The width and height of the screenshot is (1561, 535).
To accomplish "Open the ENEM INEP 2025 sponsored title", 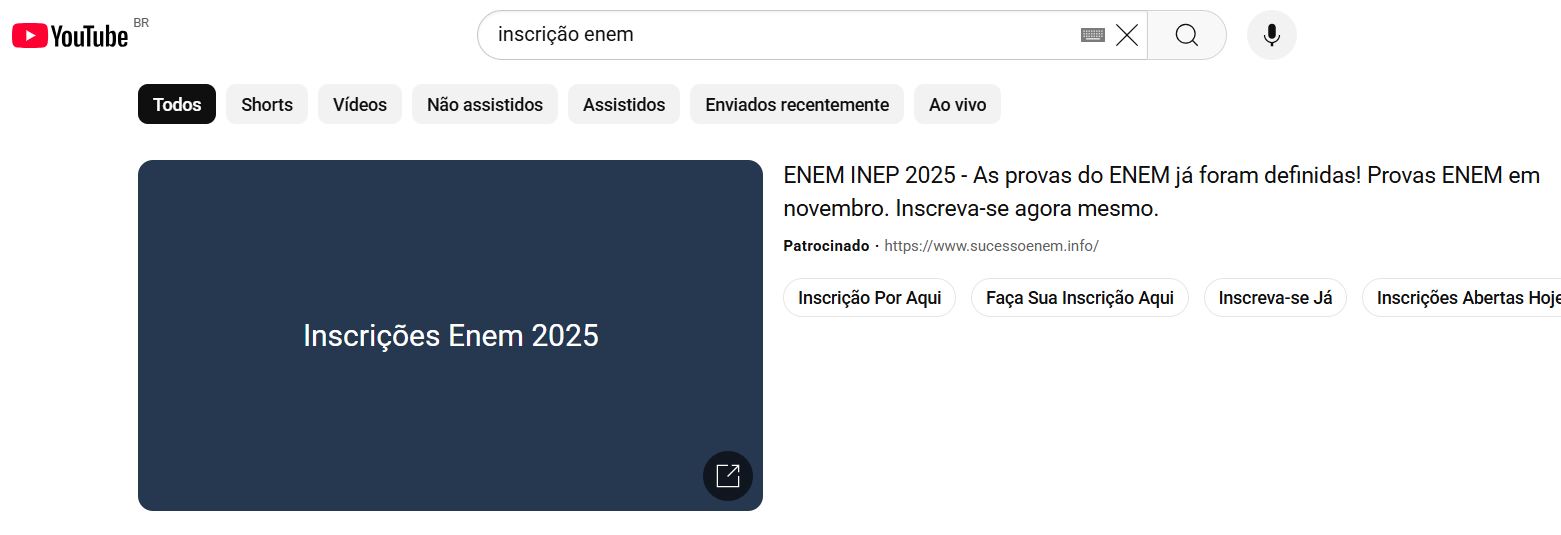I will point(1162,192).
